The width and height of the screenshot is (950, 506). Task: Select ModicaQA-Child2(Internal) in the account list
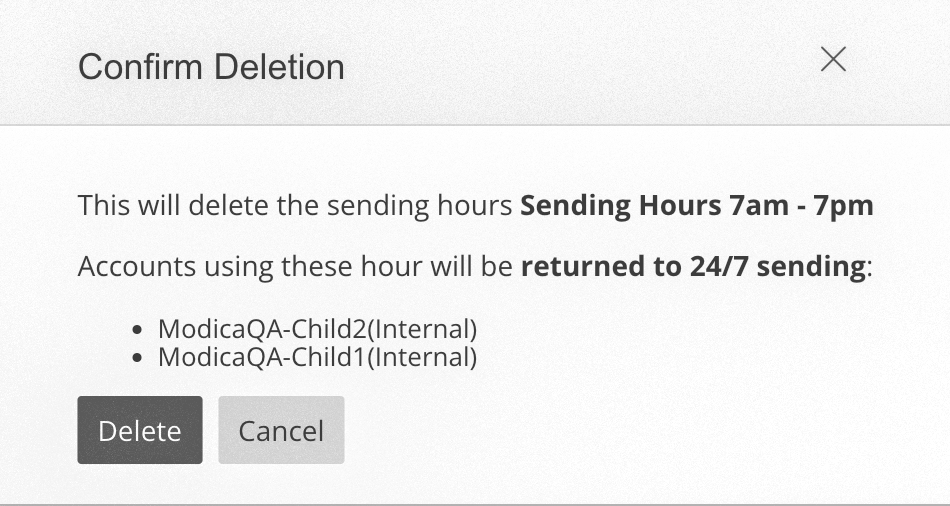tap(317, 328)
